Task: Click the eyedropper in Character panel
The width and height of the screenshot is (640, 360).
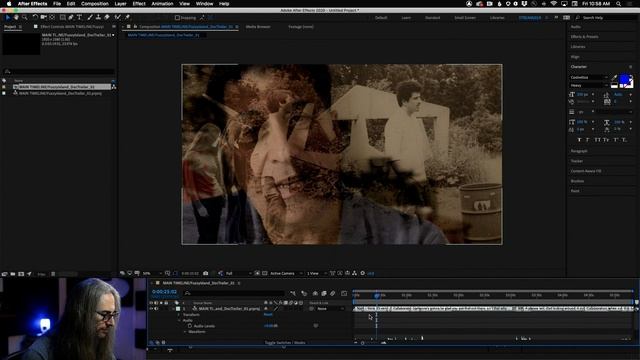Action: (614, 77)
